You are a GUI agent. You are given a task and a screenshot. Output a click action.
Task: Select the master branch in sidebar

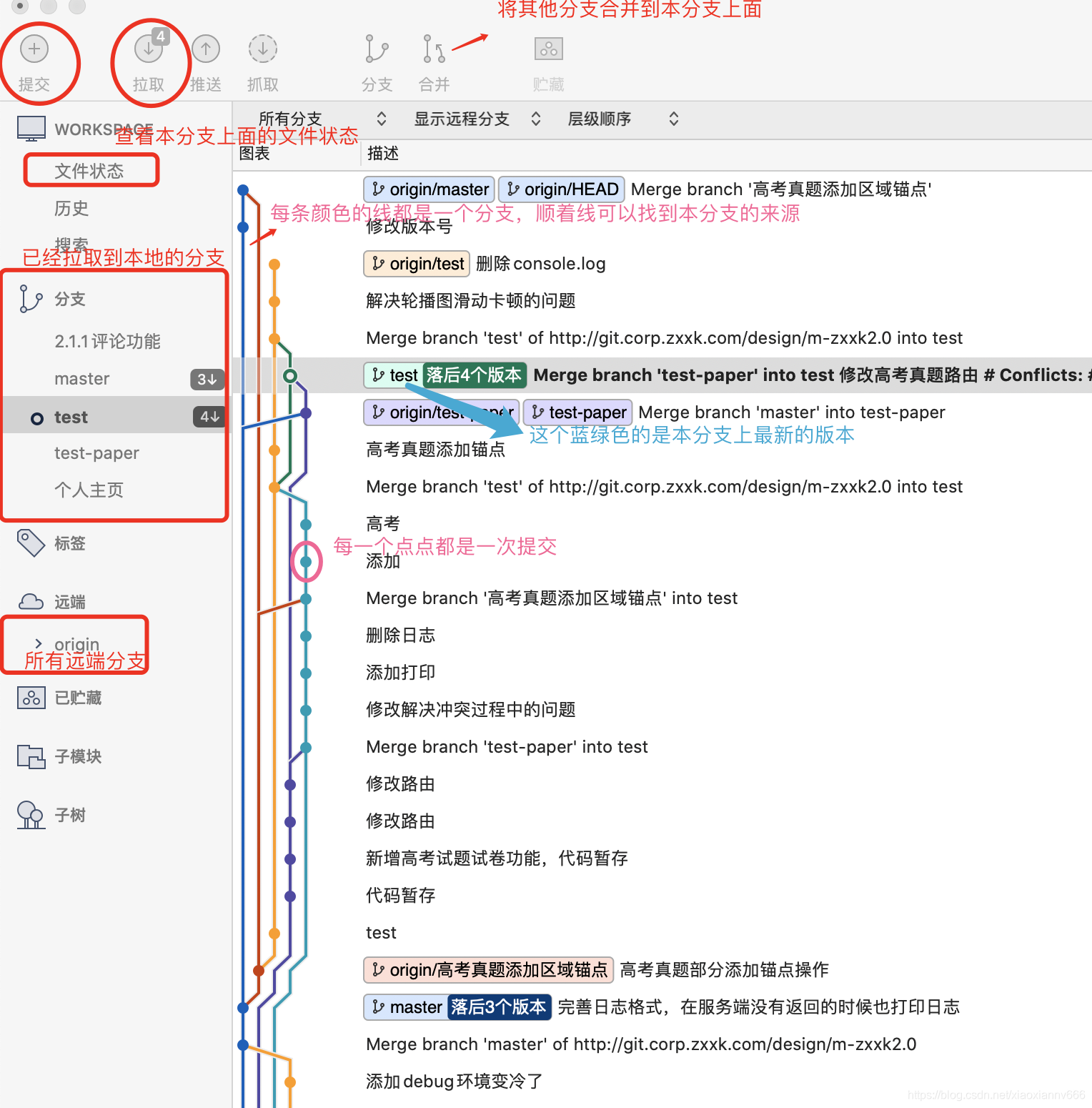click(x=82, y=379)
